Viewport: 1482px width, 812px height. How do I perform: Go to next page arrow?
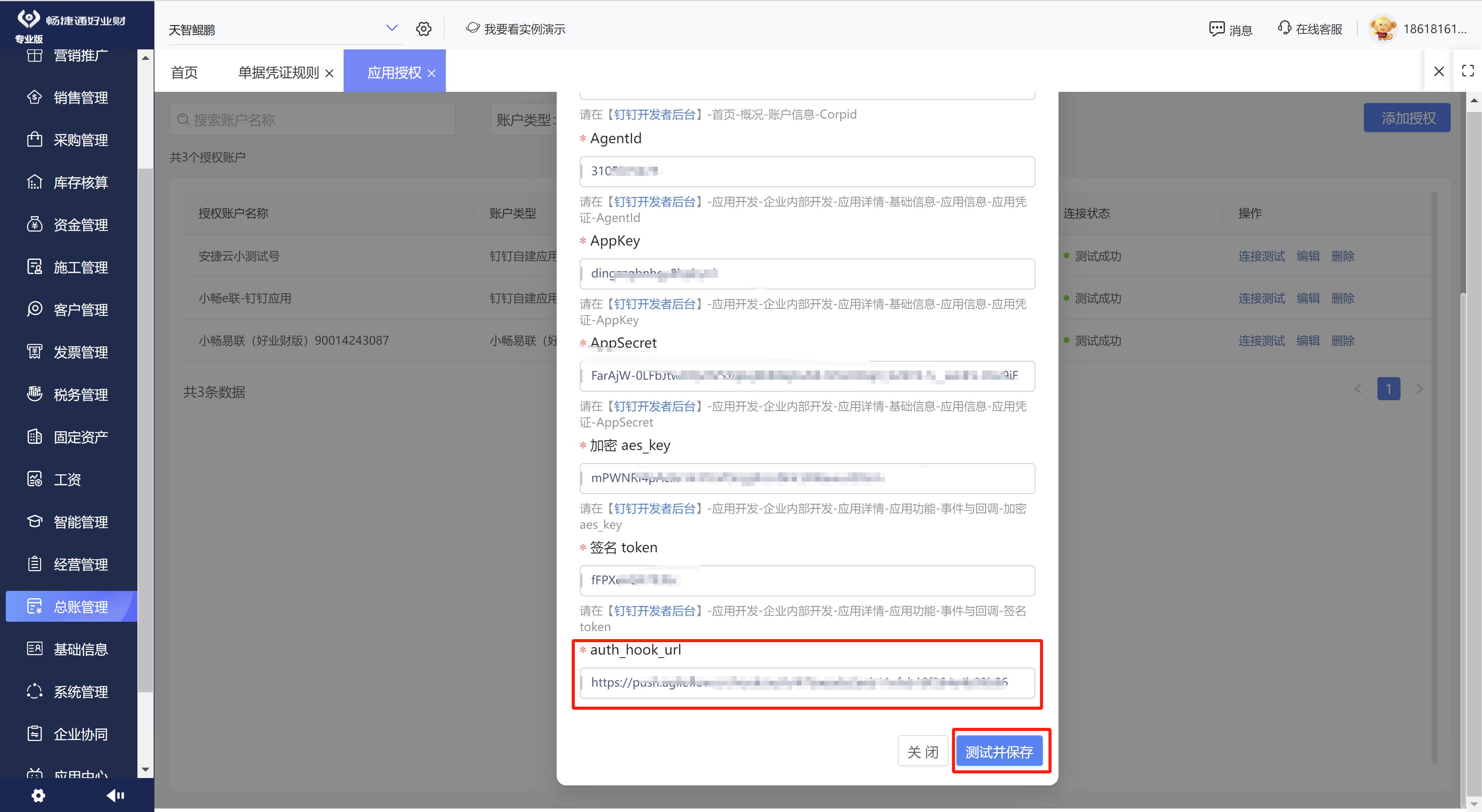[1419, 389]
